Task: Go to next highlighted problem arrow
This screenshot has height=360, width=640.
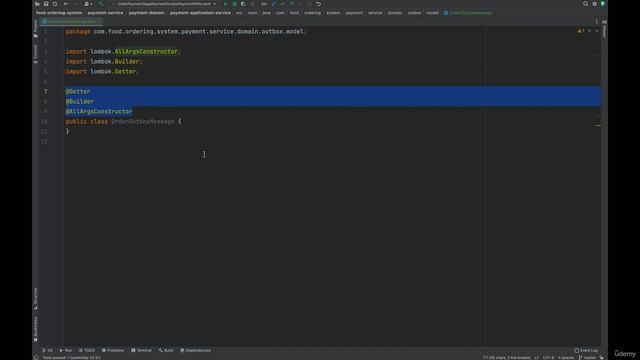Action: 596,31
